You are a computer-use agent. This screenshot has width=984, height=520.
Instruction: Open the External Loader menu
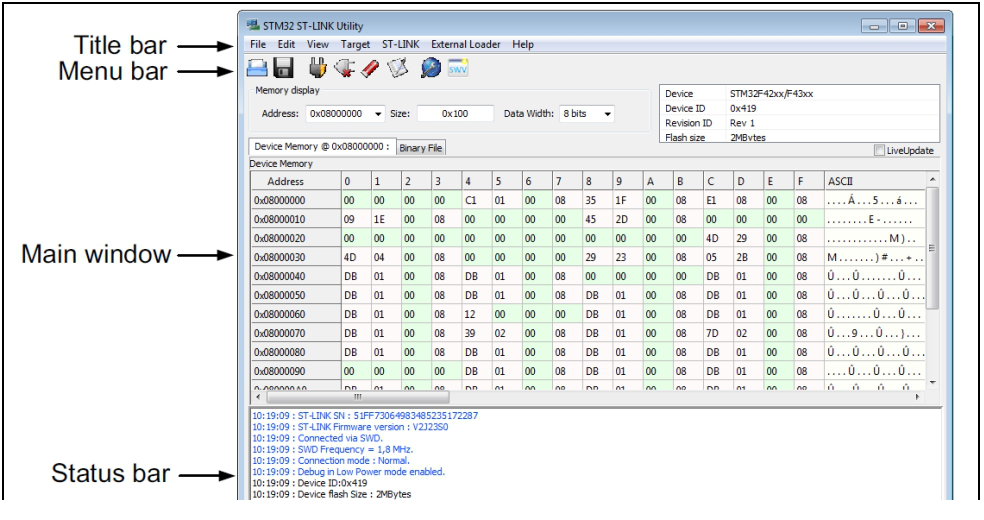point(466,44)
